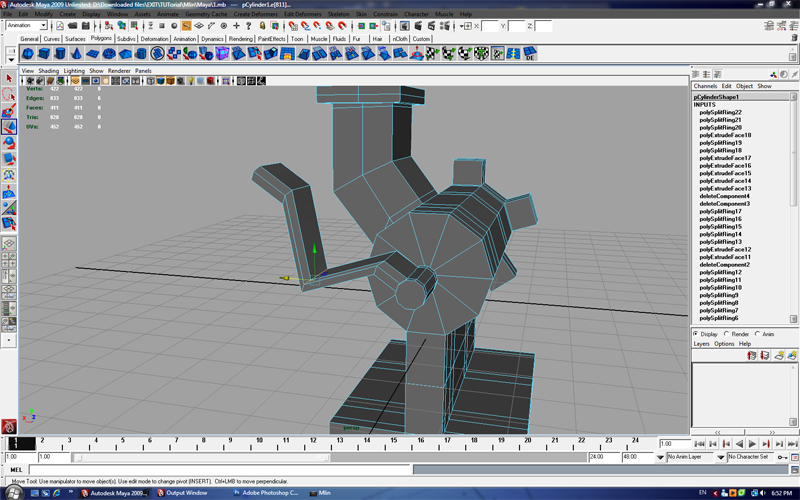Click the polygon cone shelf icon
The image size is (800, 500).
(77, 53)
